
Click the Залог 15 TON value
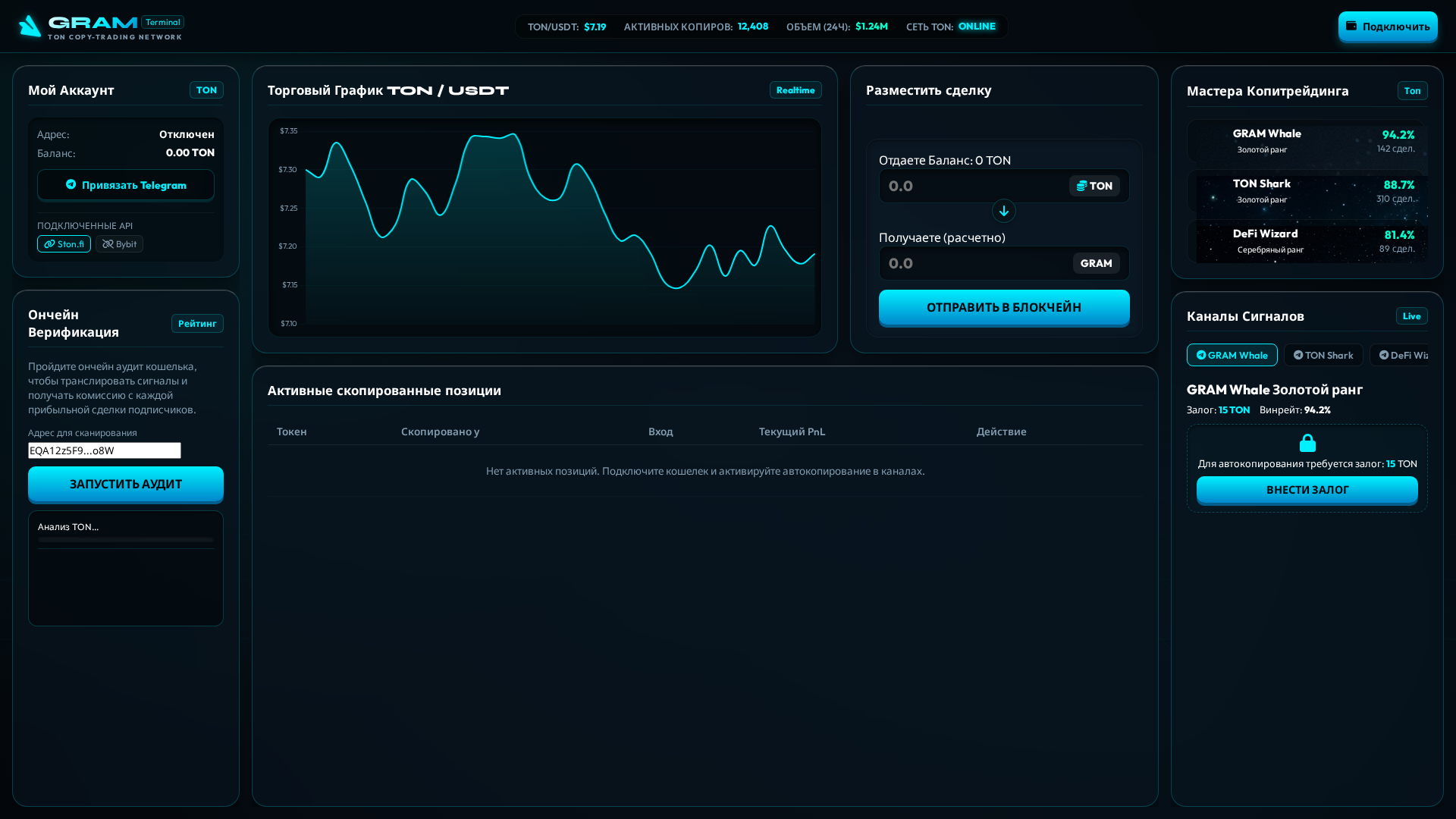pos(1234,409)
